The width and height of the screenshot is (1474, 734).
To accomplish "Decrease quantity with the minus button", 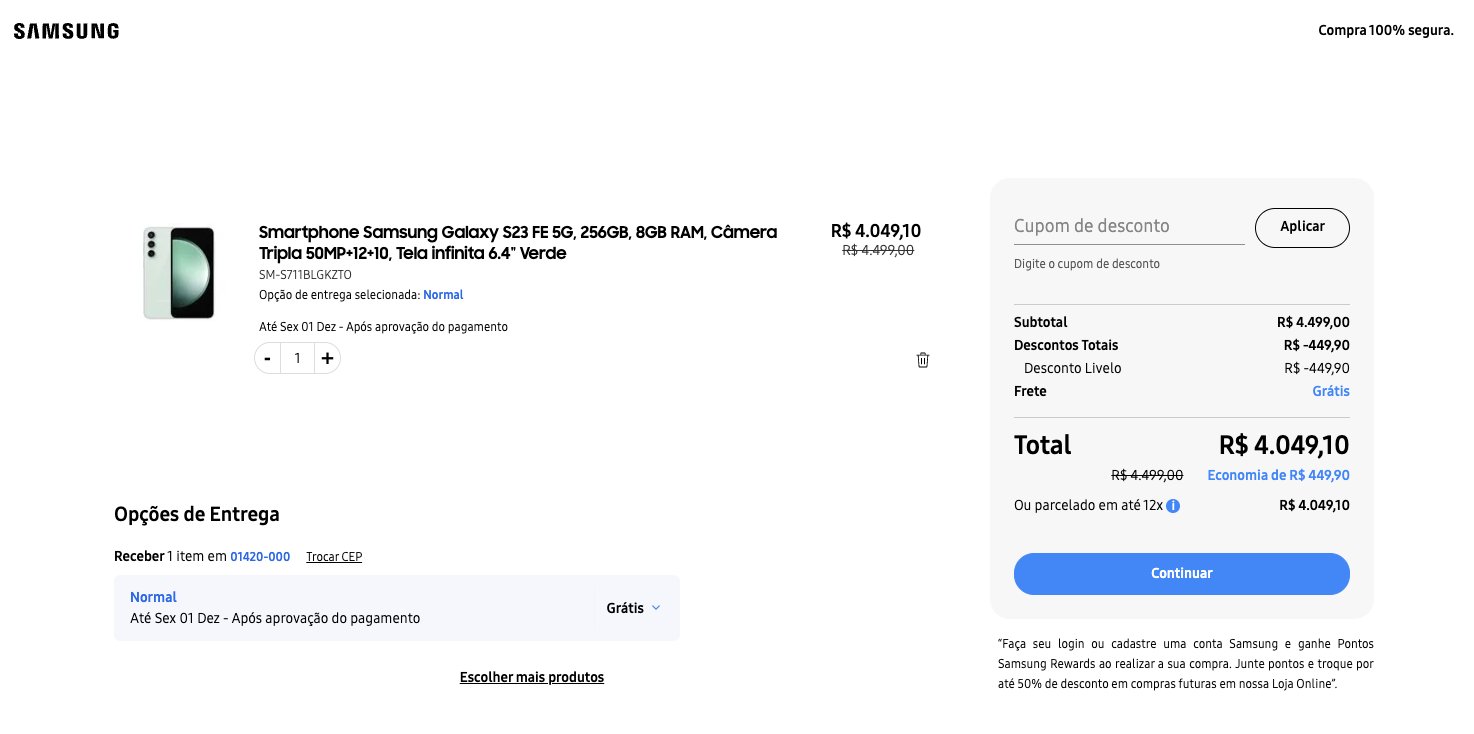I will tap(267, 358).
